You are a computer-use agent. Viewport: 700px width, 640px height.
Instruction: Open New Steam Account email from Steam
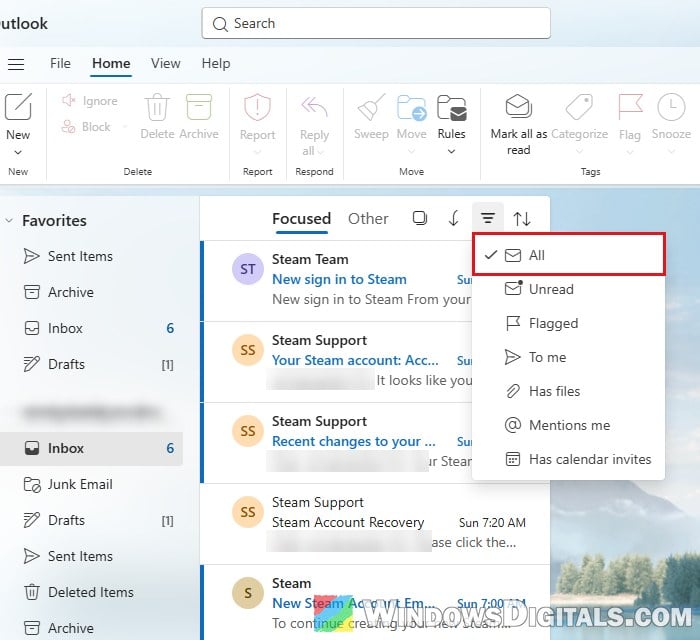(375, 603)
